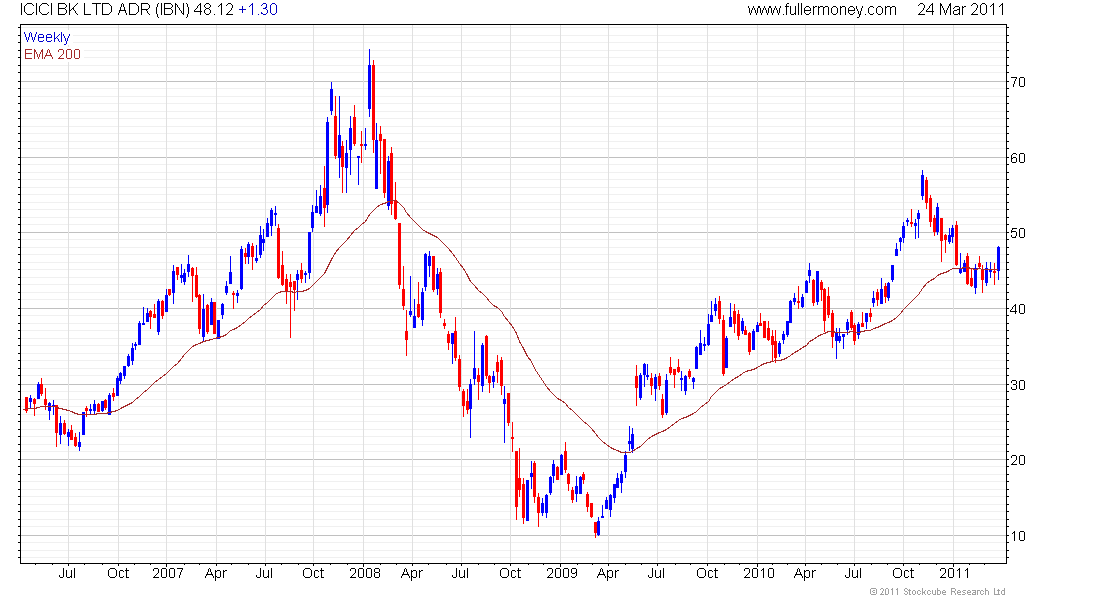Click the early 2008 peak candlestick near 74
Image resolution: width=1100 pixels, height=600 pixels.
click(369, 83)
